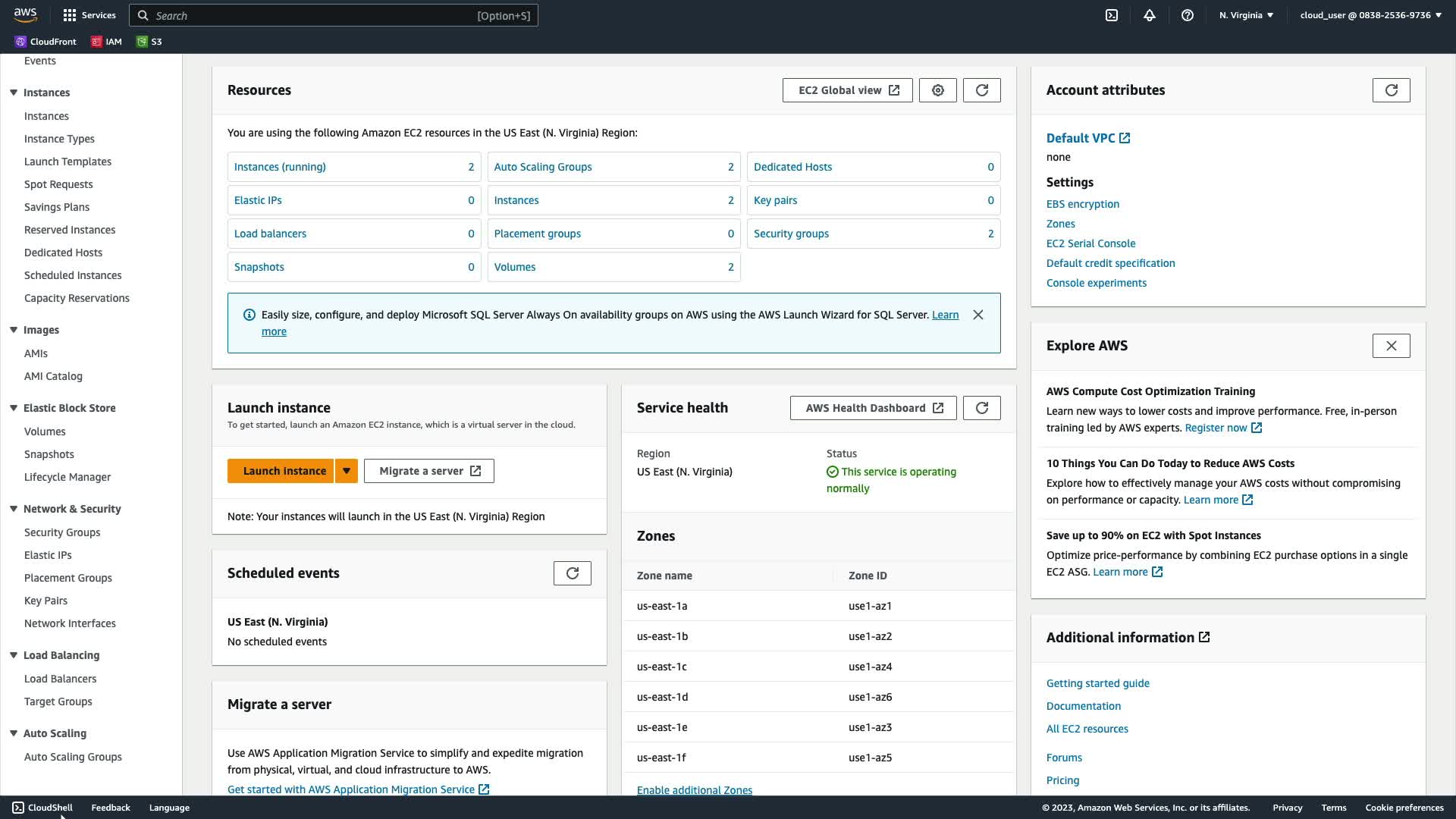Open the notifications bell
Viewport: 1456px width, 819px height.
click(1150, 15)
